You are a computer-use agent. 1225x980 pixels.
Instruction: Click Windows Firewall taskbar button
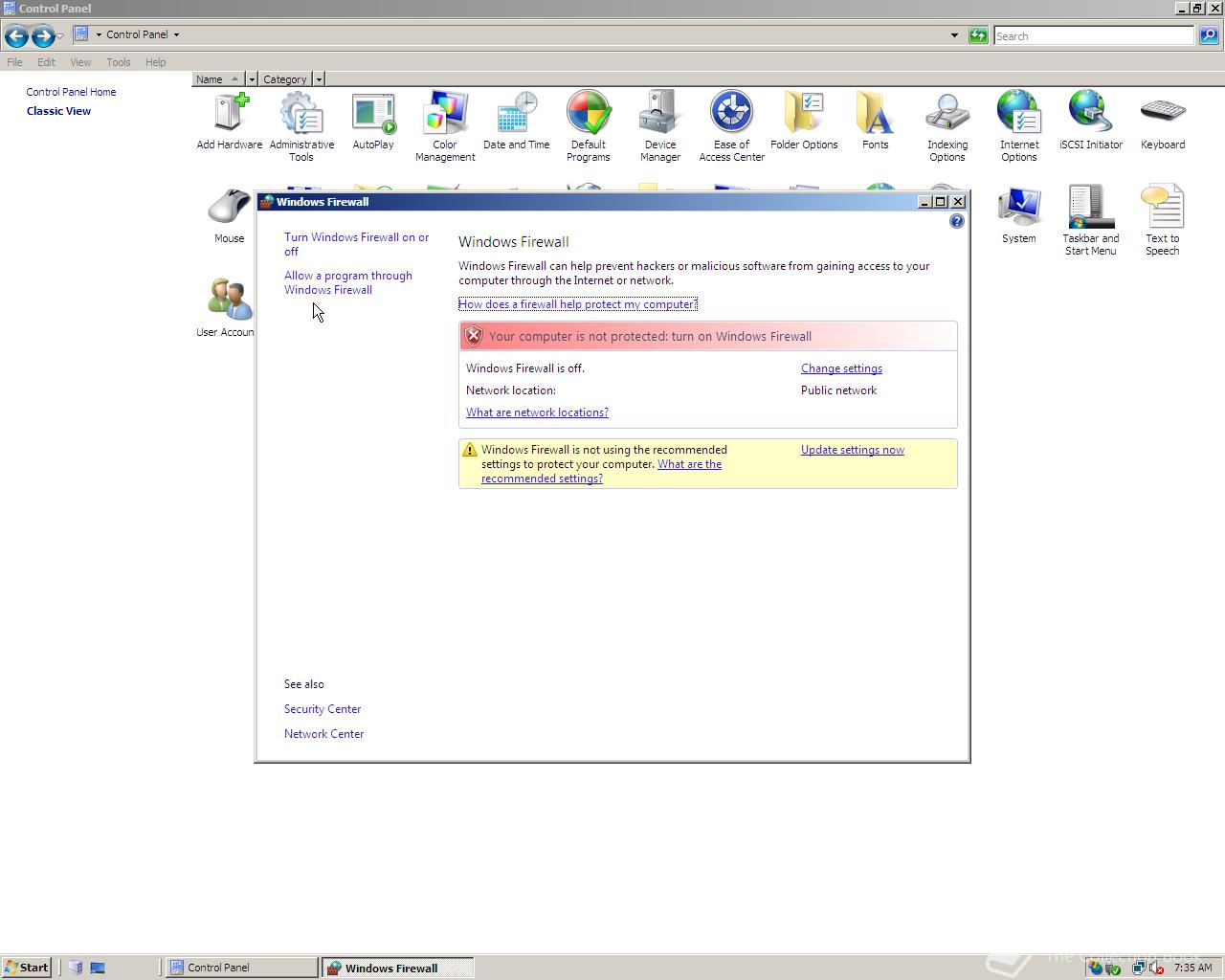click(x=397, y=968)
